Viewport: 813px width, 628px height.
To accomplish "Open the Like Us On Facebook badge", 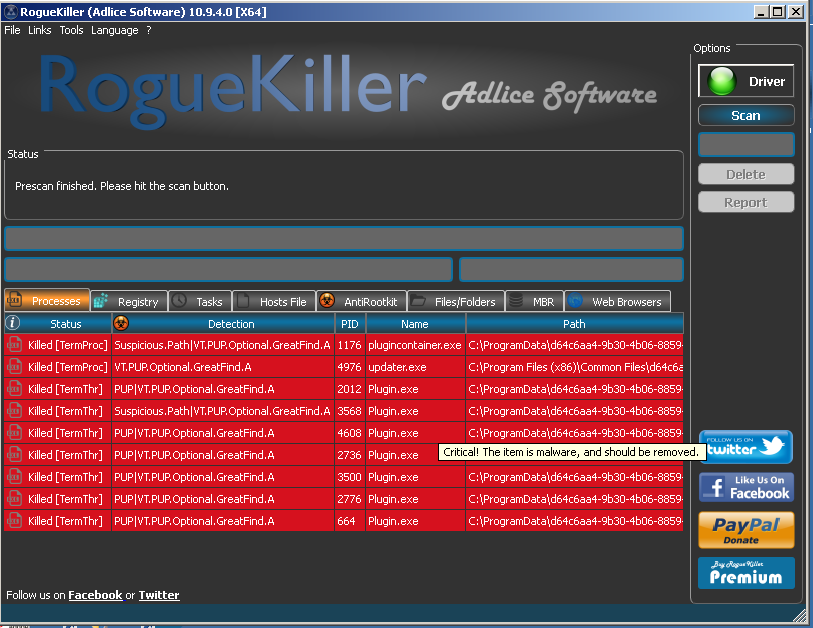I will (x=746, y=487).
